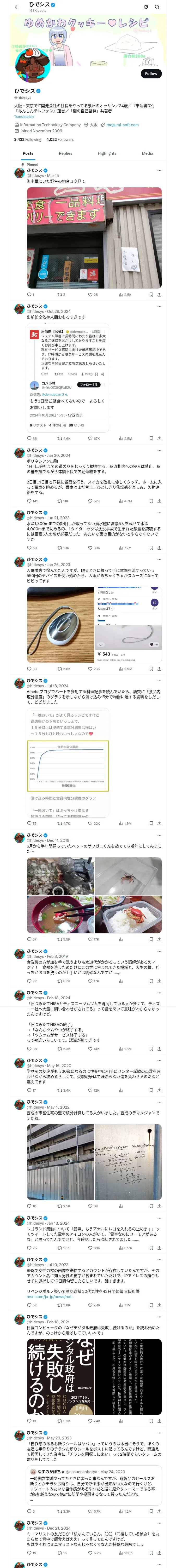
Task: Go back using the top-left arrow
Action: tap(17, 7)
